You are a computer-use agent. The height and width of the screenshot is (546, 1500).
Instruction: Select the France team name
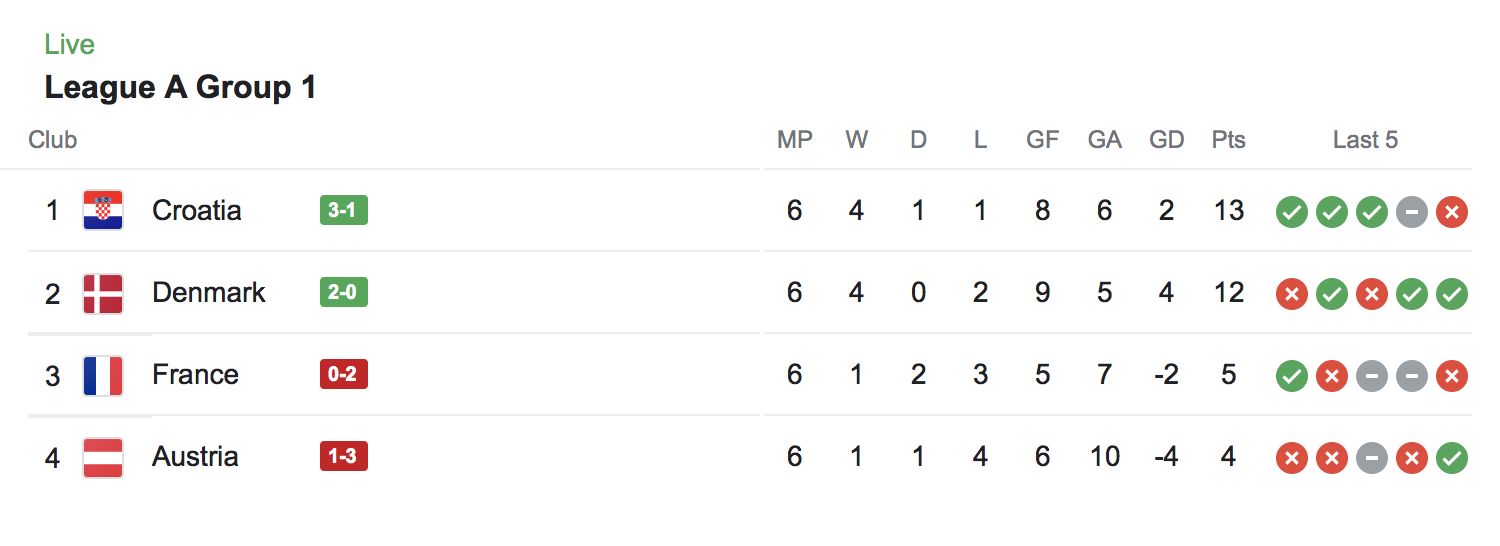tap(195, 375)
